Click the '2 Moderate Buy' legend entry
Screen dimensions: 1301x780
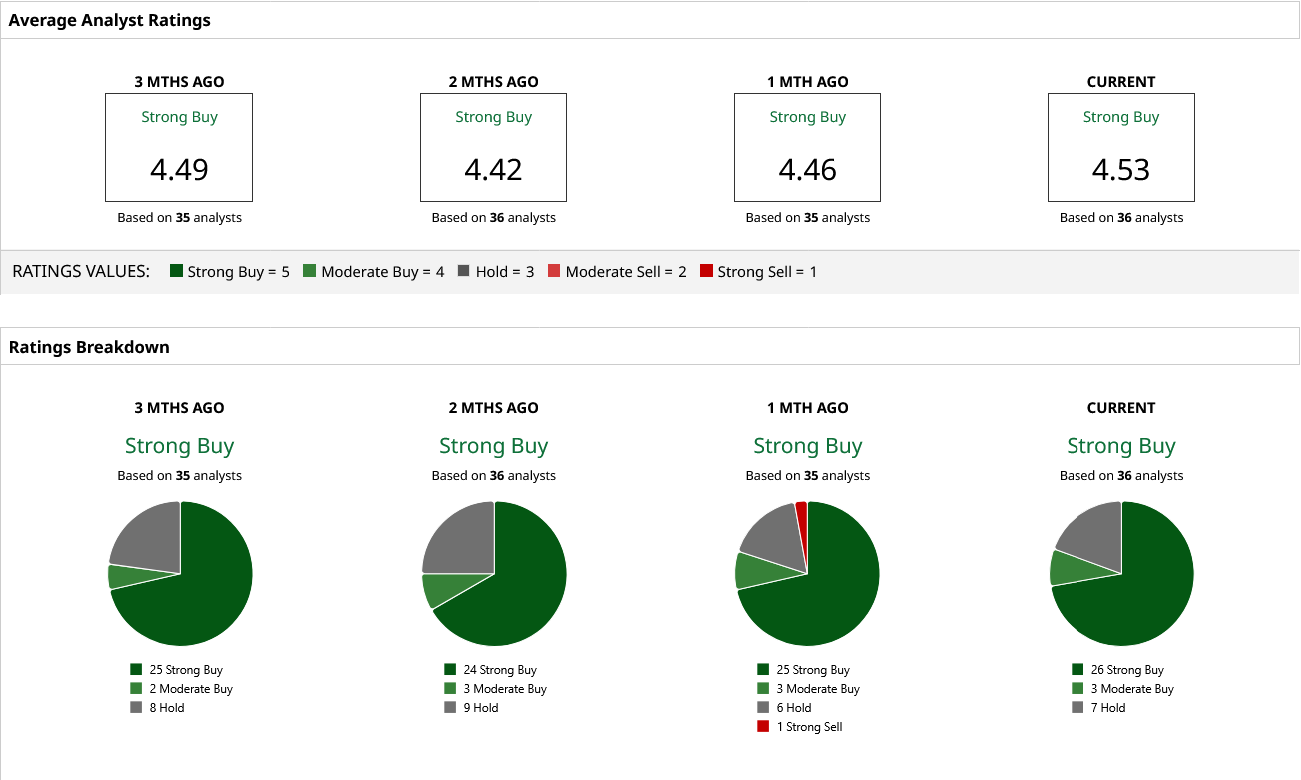pyautogui.click(x=182, y=689)
